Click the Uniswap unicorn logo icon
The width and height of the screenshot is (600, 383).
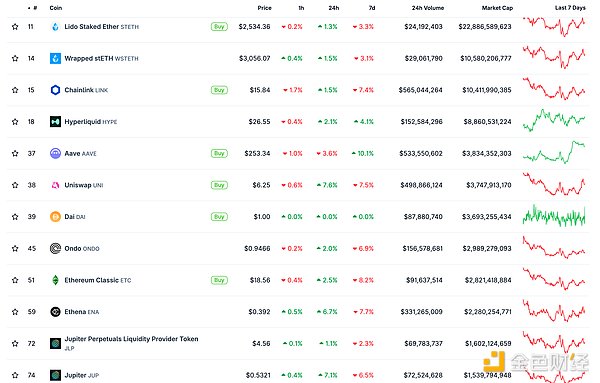point(55,185)
